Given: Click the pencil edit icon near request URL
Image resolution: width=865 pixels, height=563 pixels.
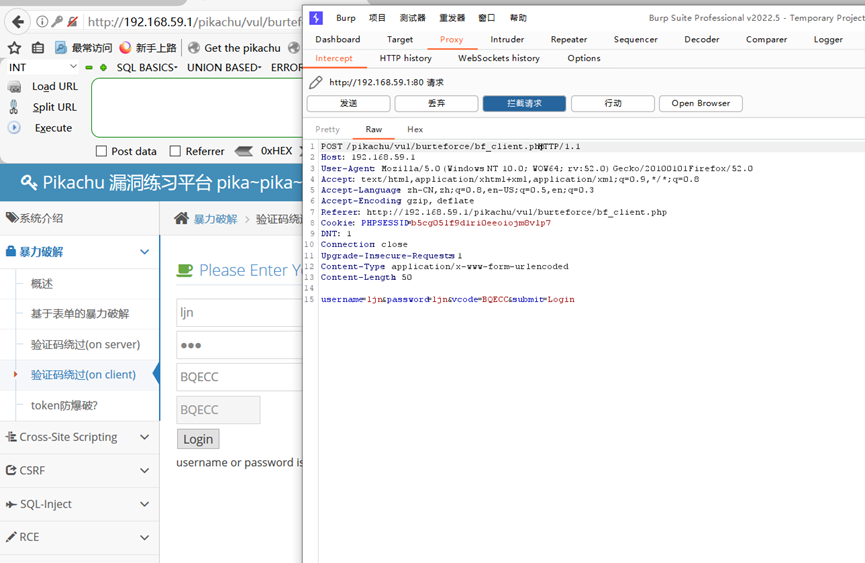Looking at the screenshot, I should [x=316, y=83].
